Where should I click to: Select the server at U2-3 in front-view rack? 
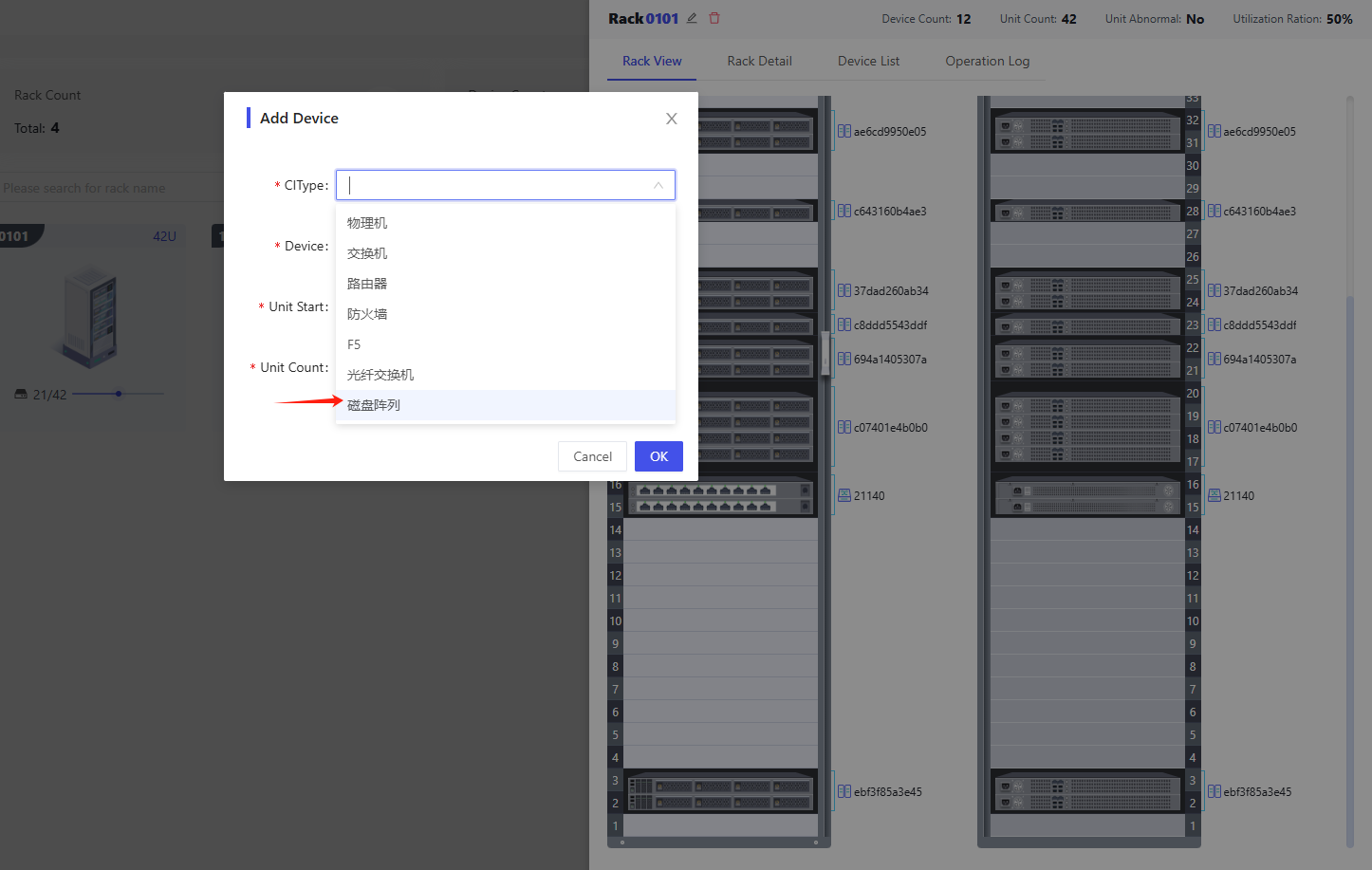(721, 793)
